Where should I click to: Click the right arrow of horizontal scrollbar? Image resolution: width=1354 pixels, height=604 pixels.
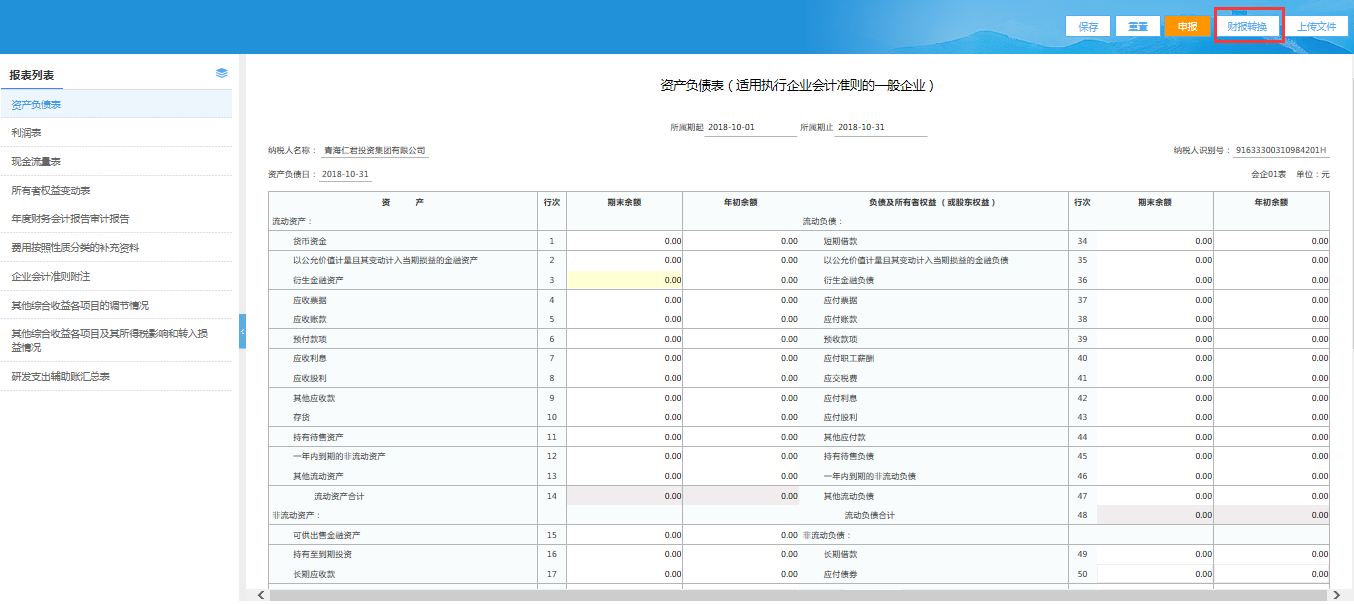pos(1337,595)
